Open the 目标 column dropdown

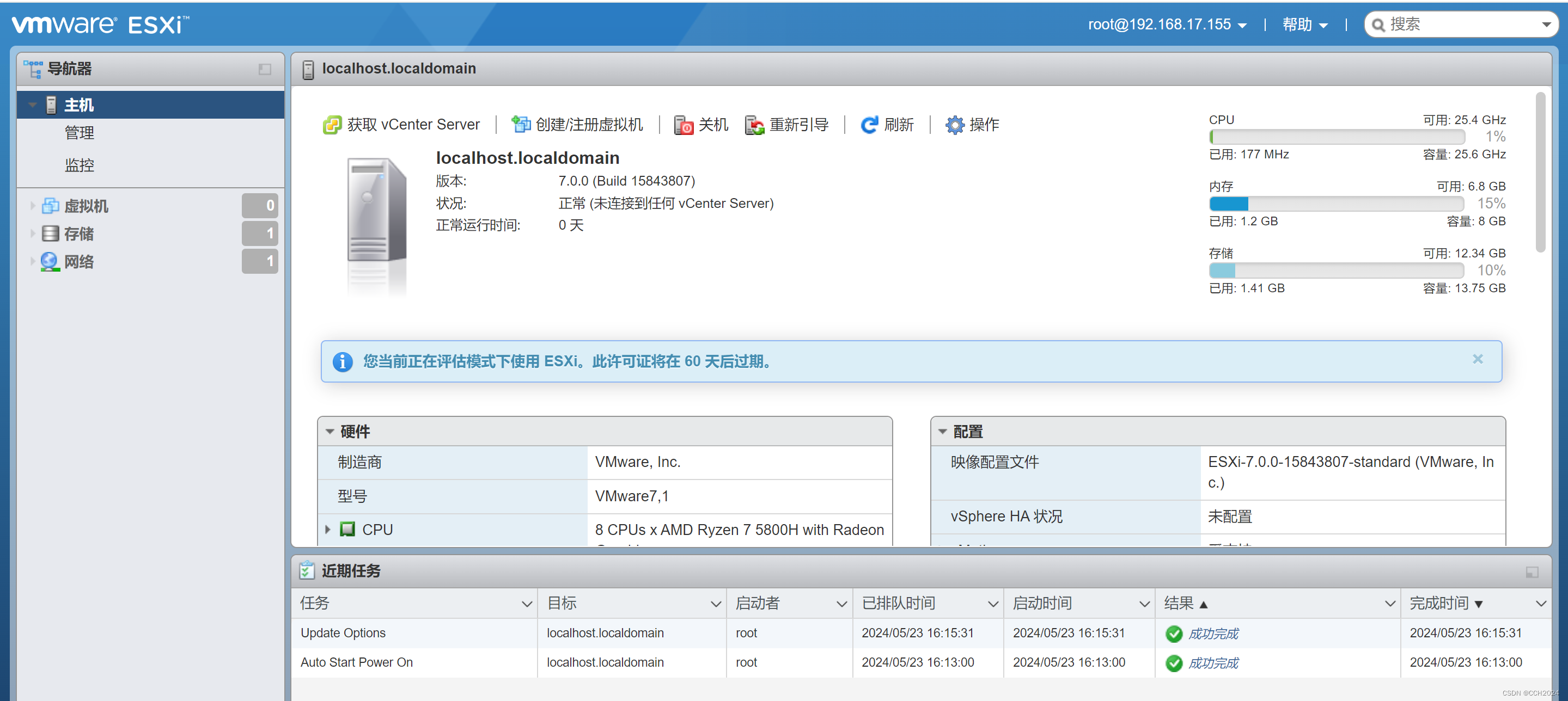click(x=716, y=604)
